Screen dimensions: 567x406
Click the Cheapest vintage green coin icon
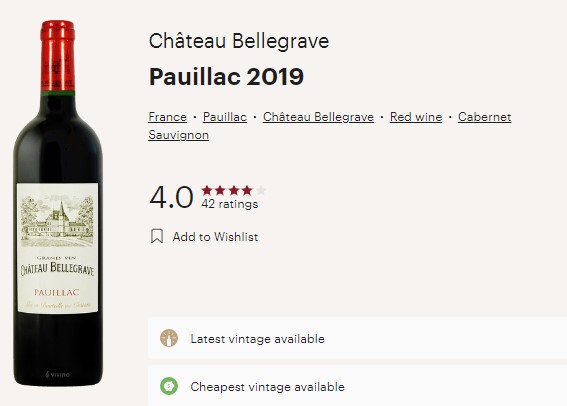169,386
